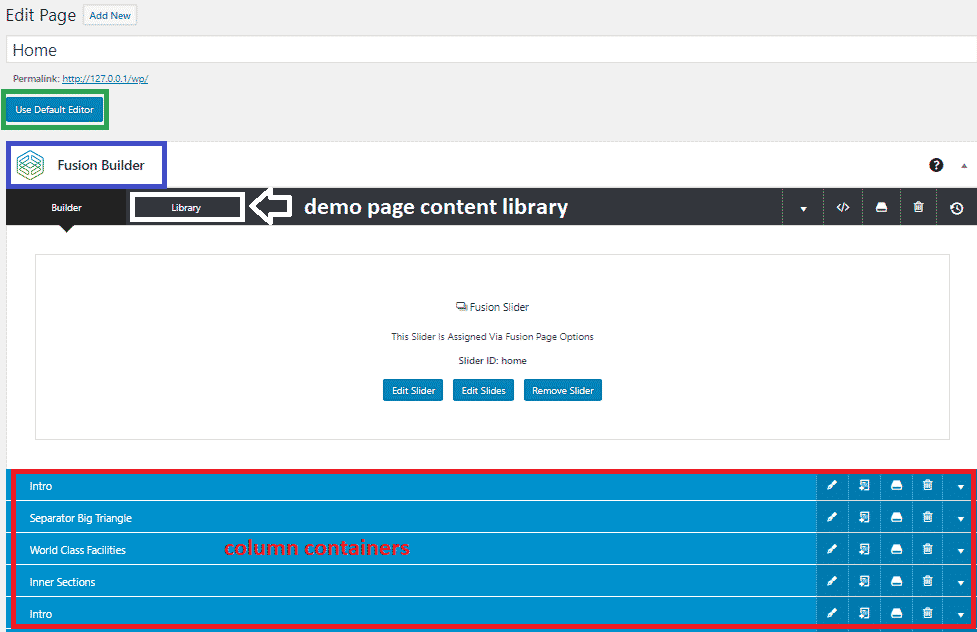Click the 'Slider ID: home' text
This screenshot has height=632, width=977.
[492, 360]
